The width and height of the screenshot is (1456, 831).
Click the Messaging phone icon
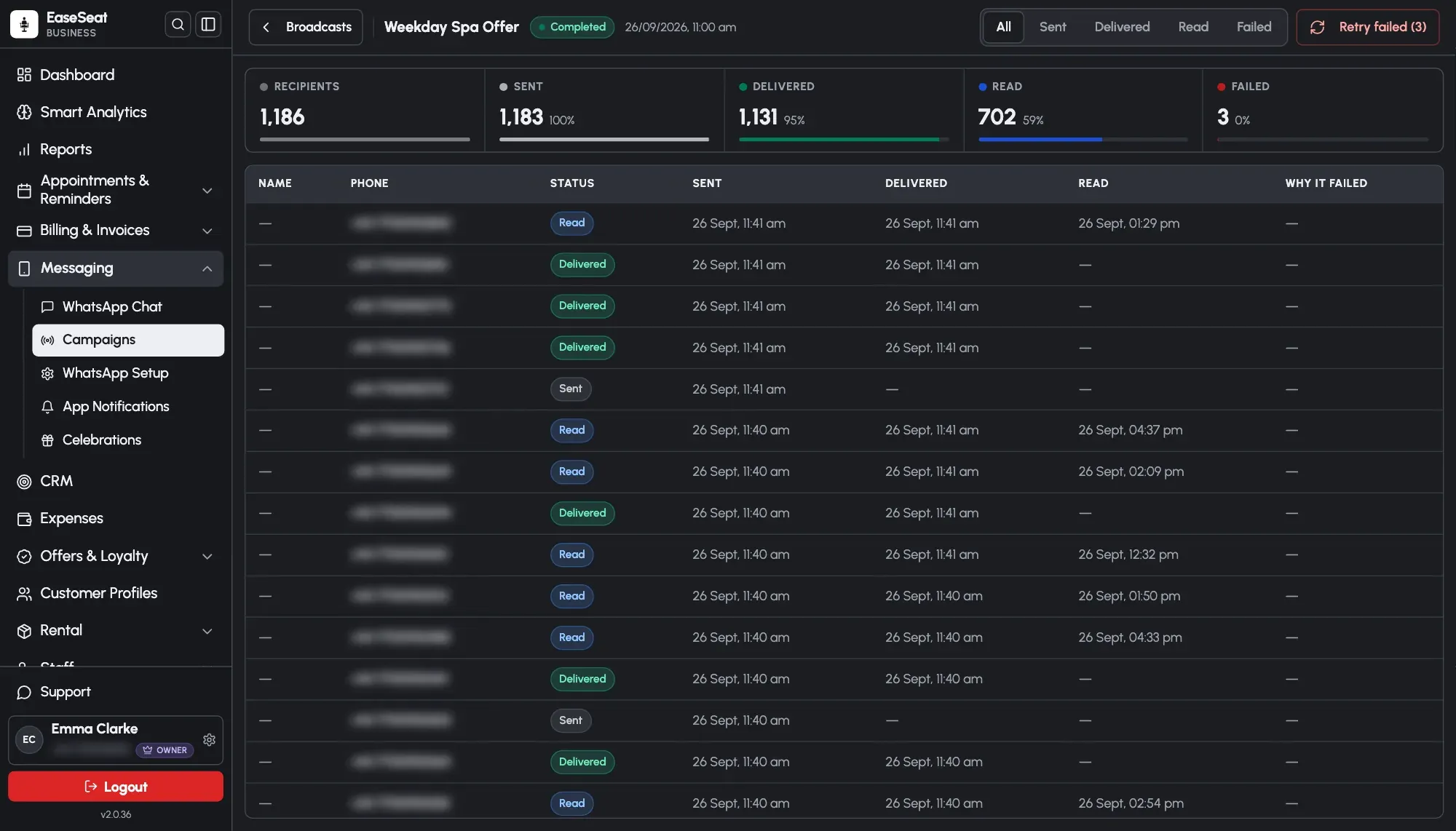(x=24, y=269)
